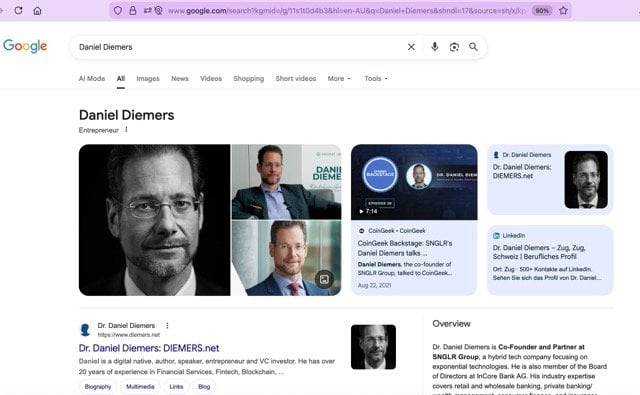Go to the browser home page icon
Image resolution: width=640 pixels, height=395 pixels.
[37, 11]
